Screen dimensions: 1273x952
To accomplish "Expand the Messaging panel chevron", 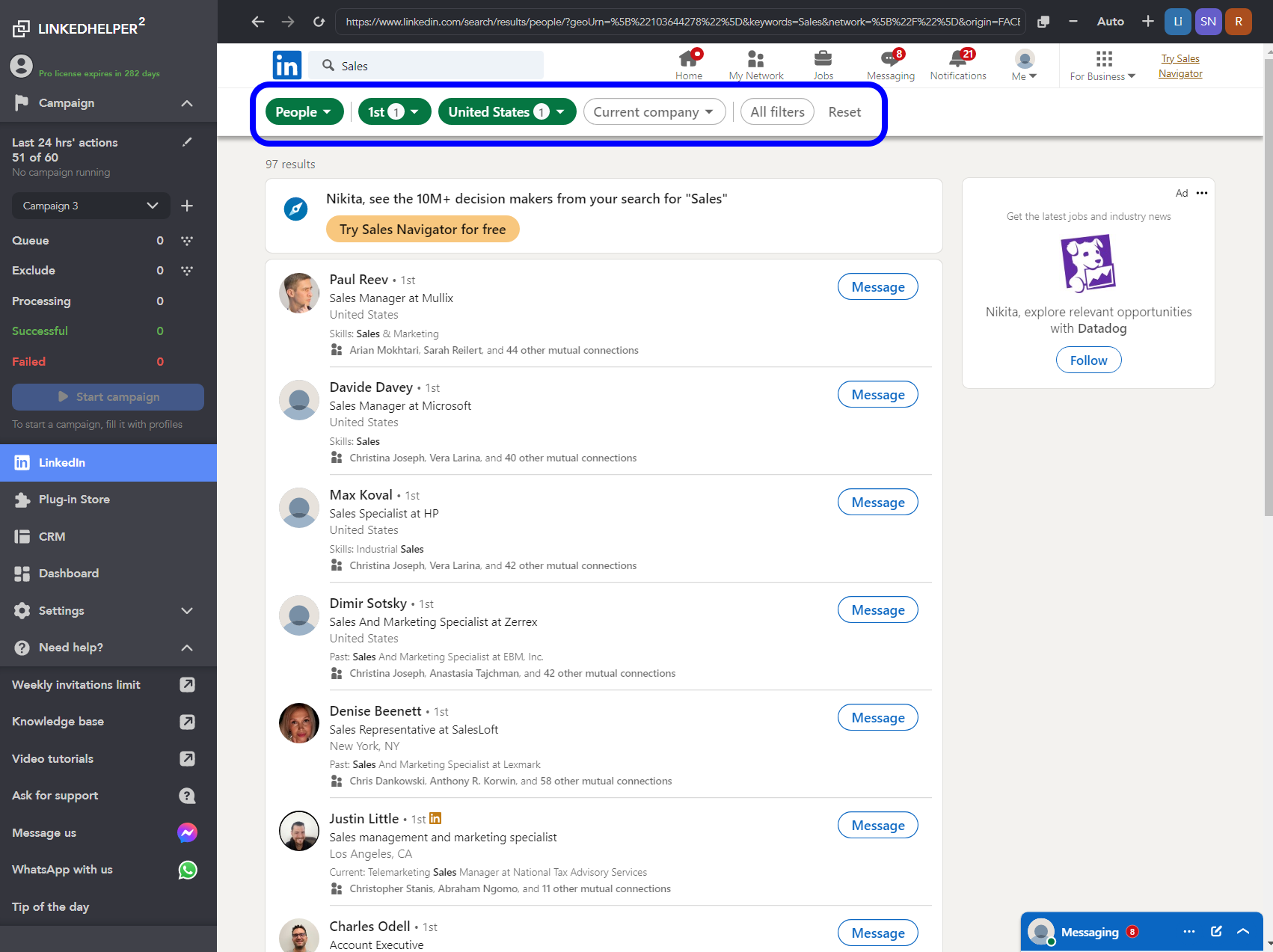I will (1243, 931).
